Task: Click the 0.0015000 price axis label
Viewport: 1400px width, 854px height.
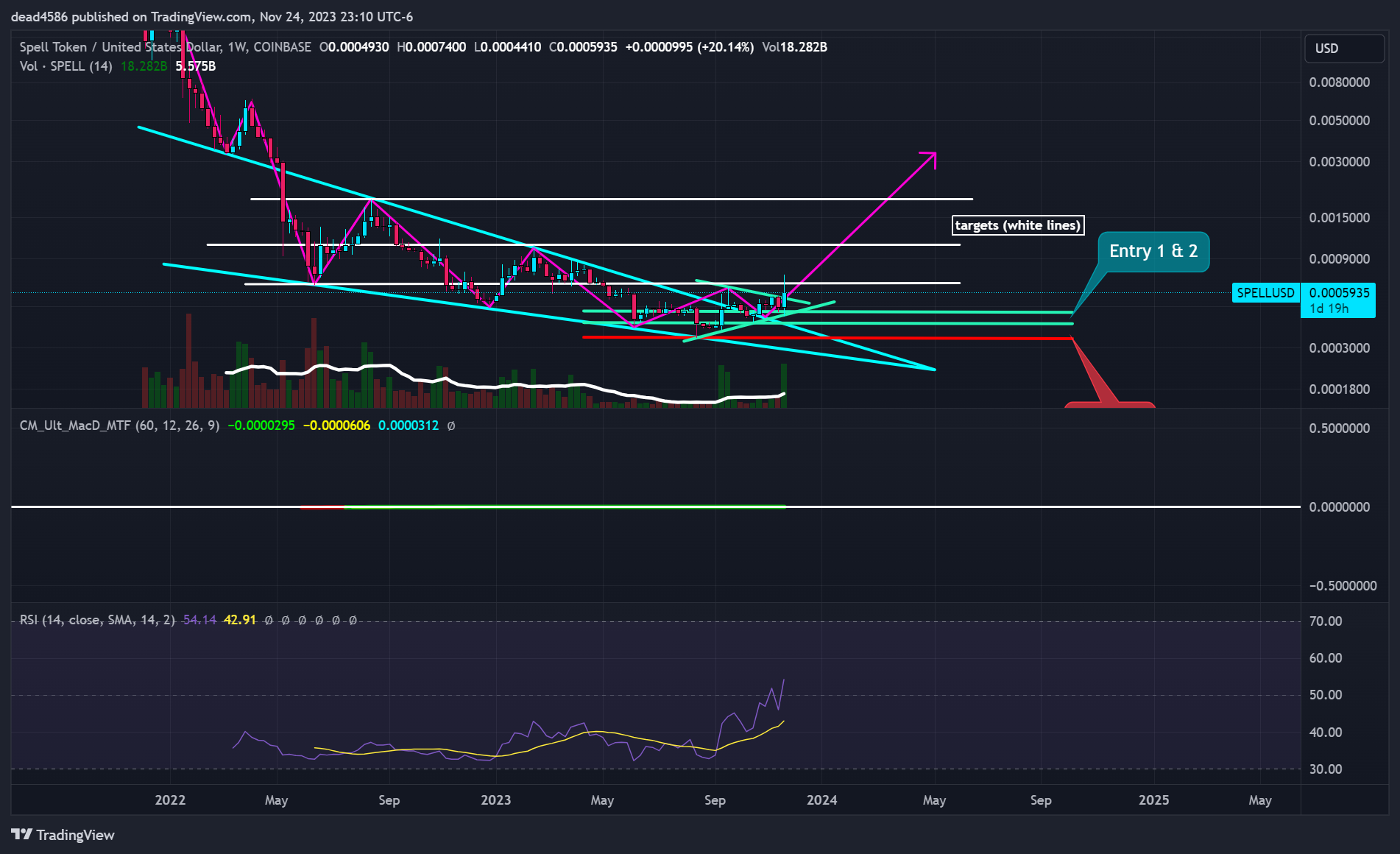Action: 1339,218
